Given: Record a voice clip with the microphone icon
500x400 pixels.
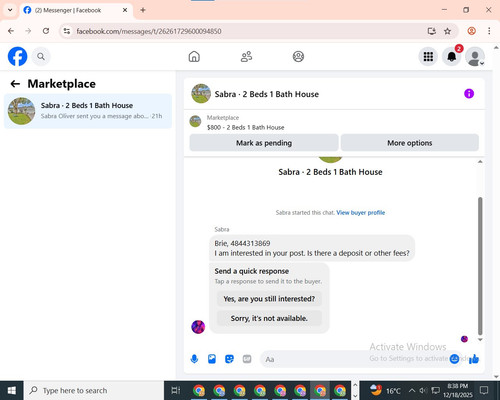Looking at the screenshot, I should click(x=194, y=359).
